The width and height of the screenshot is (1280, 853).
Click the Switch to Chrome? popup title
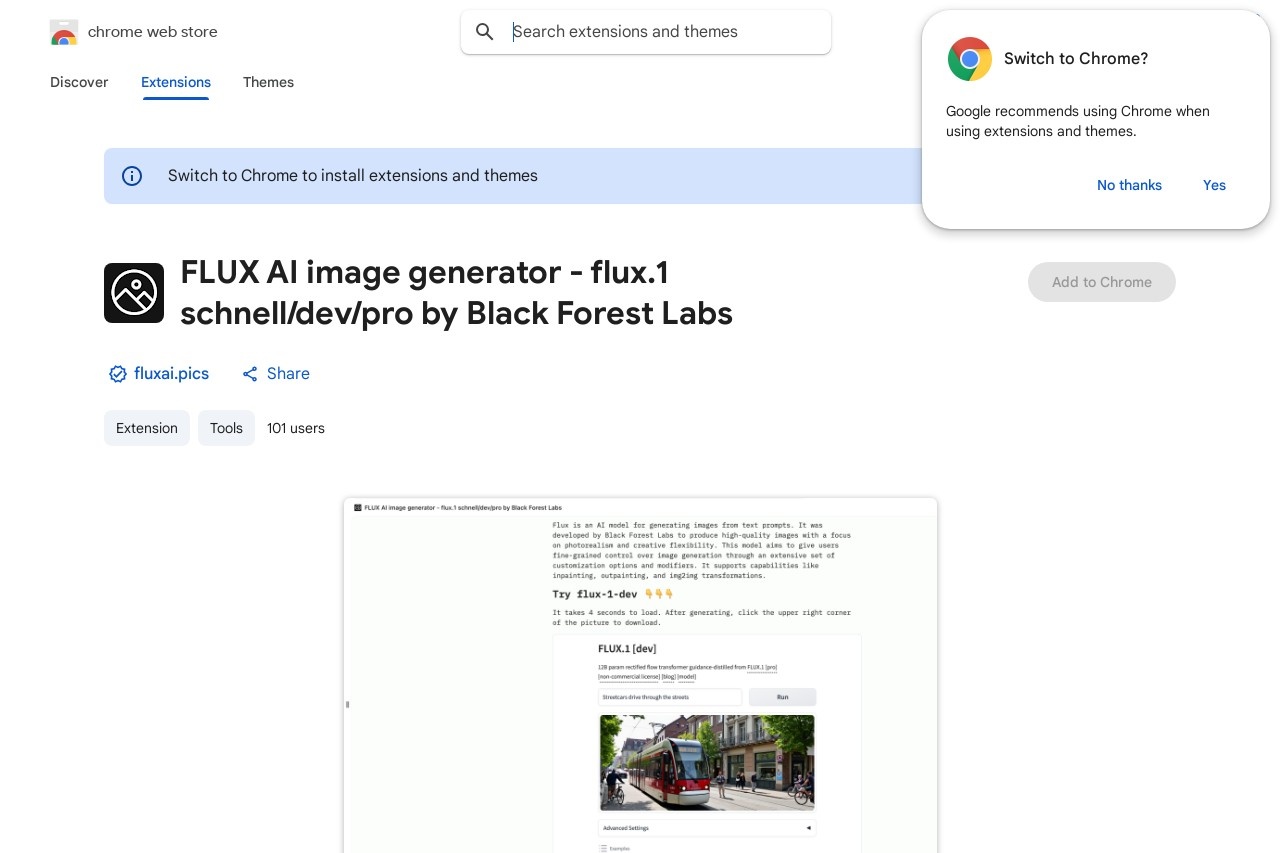click(x=1076, y=59)
